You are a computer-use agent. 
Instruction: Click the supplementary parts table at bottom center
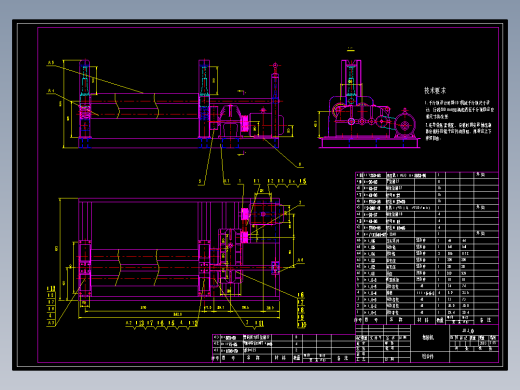284,348
